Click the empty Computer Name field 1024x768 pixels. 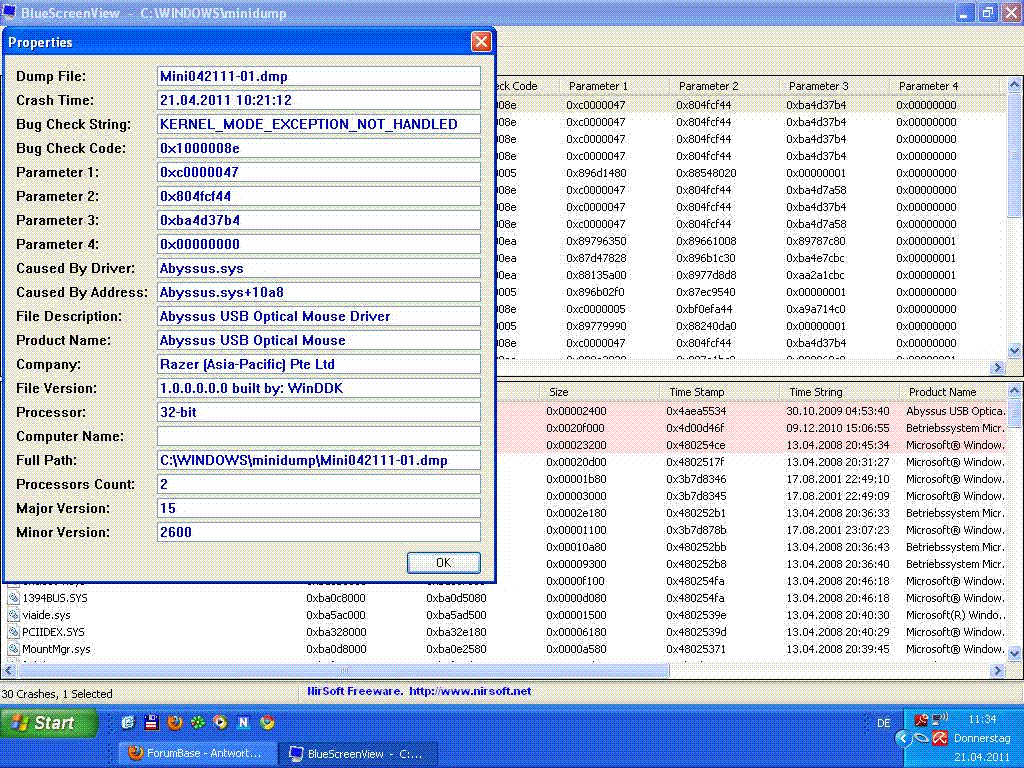(319, 436)
